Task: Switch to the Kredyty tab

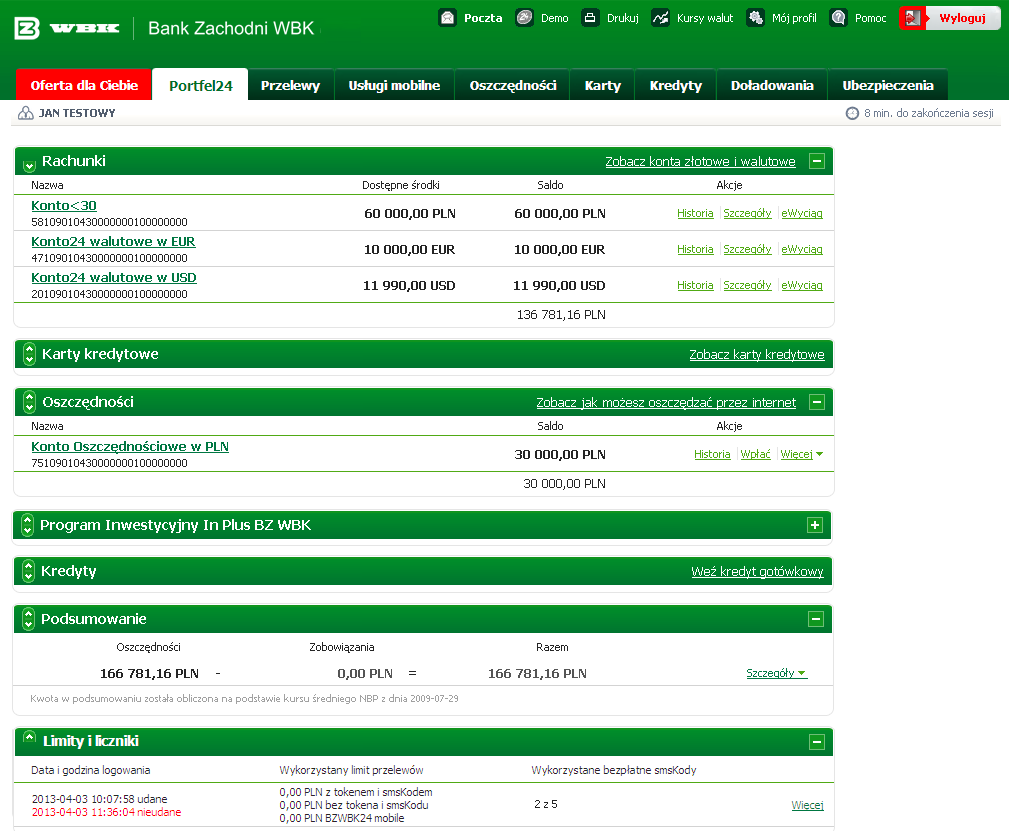Action: click(676, 85)
